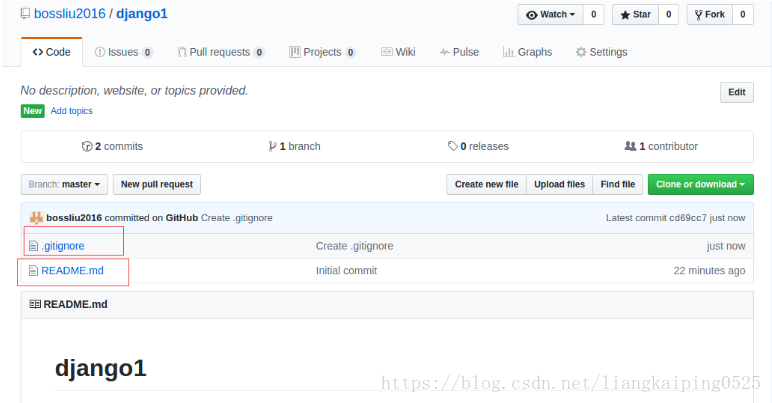Image resolution: width=772 pixels, height=403 pixels.
Task: Open the latest commit message in the commit bar
Action: [x=236, y=217]
